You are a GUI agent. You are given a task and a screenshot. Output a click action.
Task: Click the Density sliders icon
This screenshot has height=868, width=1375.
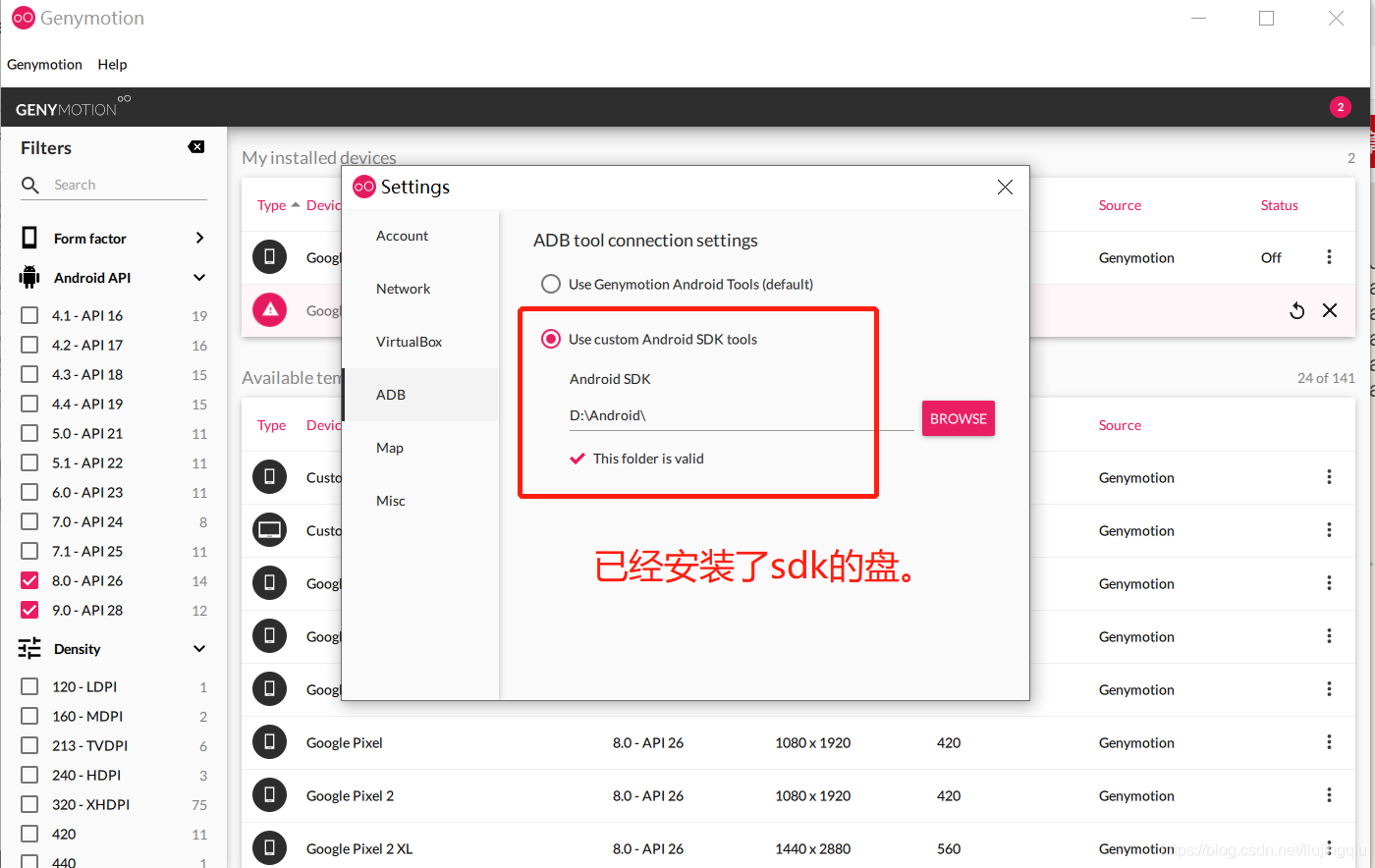29,648
